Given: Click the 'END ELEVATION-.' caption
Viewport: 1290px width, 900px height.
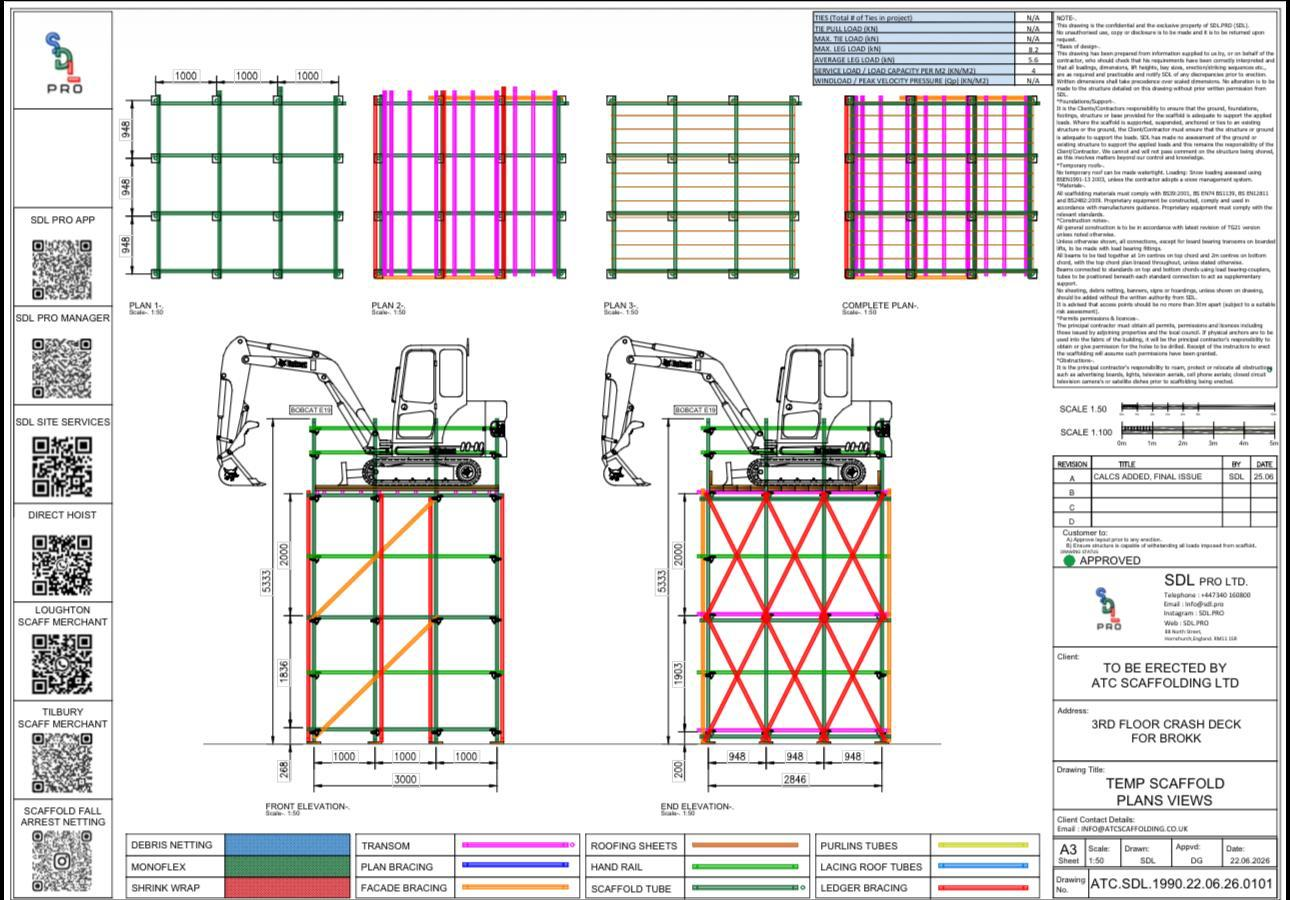Looking at the screenshot, I should pos(697,806).
